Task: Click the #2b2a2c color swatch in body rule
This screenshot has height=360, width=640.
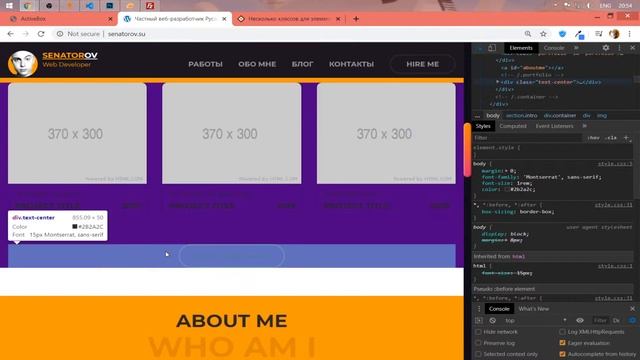Action: pos(507,189)
